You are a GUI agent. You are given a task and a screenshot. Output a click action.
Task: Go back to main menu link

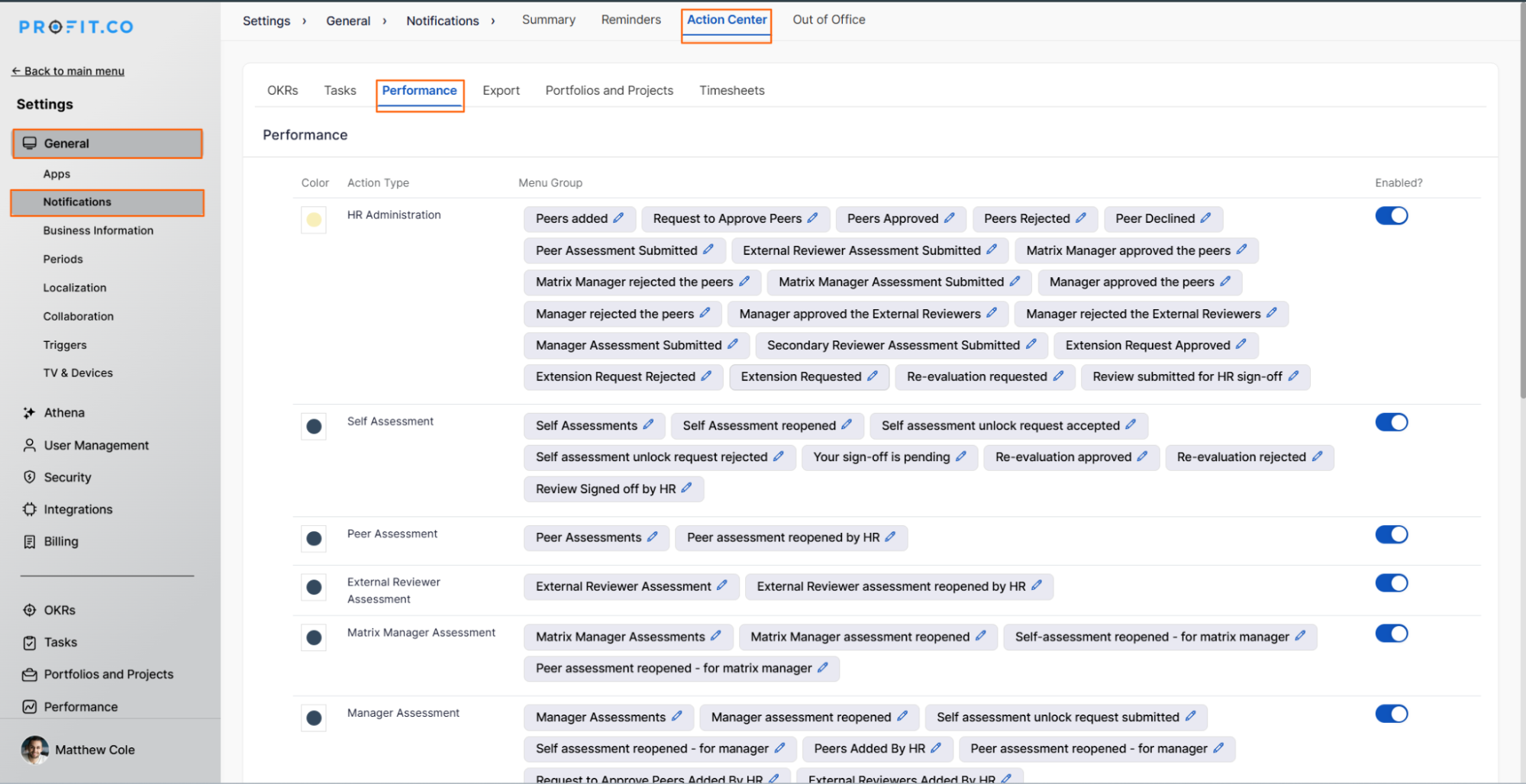click(68, 71)
